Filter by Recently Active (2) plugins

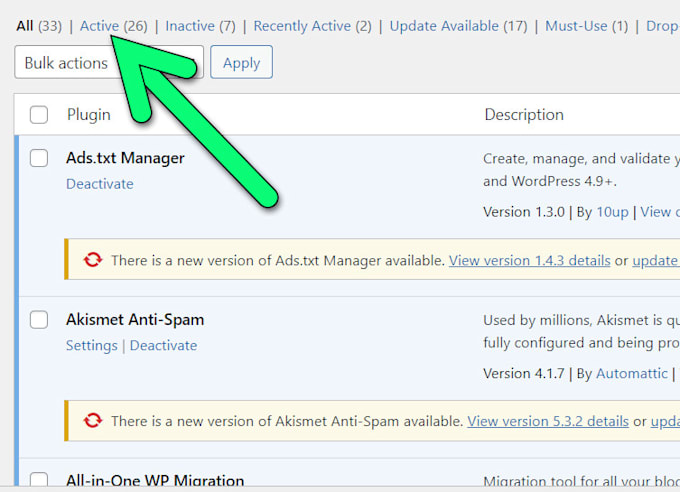(x=313, y=26)
